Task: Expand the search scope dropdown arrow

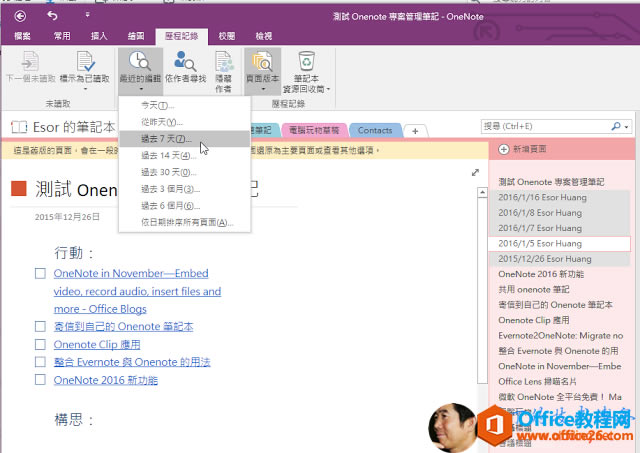Action: click(626, 128)
